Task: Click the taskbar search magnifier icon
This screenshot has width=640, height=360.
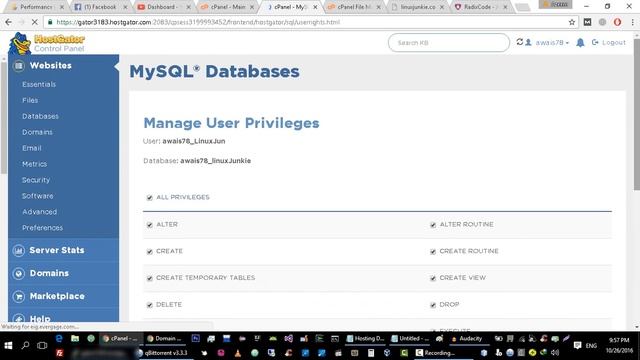Action: point(25,346)
